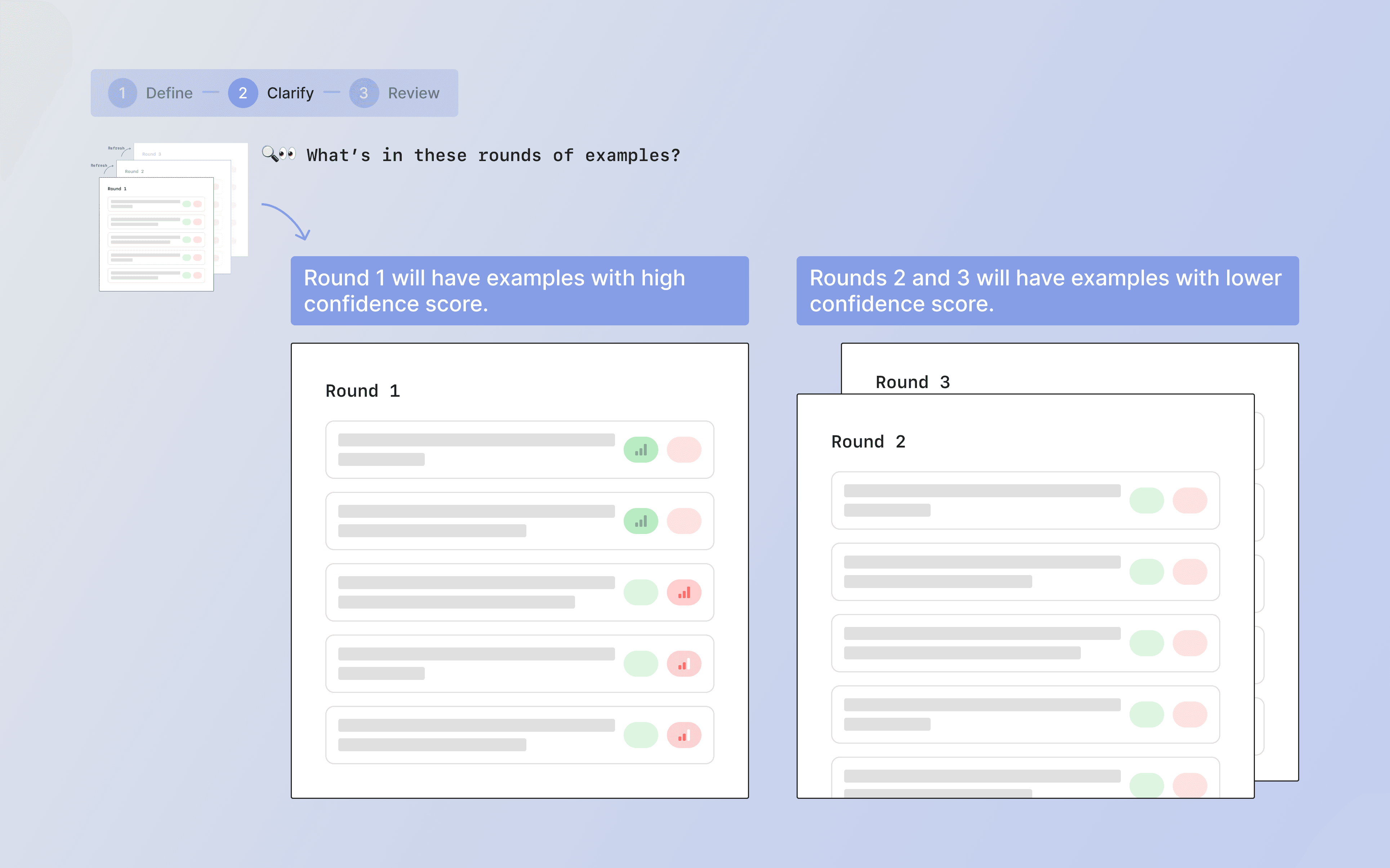Click the heading "What's in these rounds of examples?"
This screenshot has height=868, width=1390.
pos(493,155)
